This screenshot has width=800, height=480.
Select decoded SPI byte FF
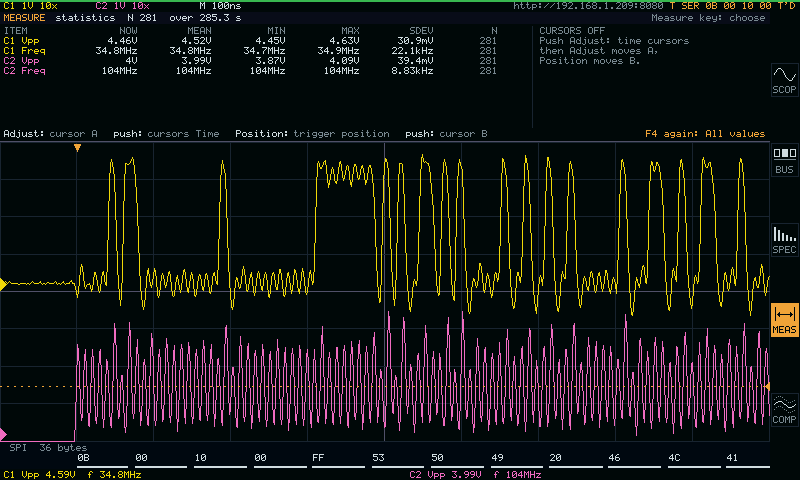pos(318,458)
